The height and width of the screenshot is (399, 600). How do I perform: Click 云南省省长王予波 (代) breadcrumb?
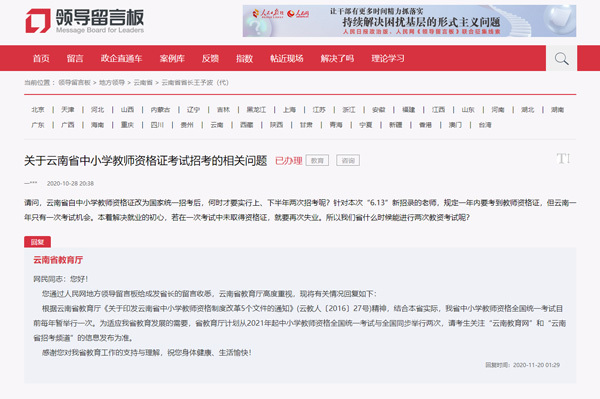point(195,83)
